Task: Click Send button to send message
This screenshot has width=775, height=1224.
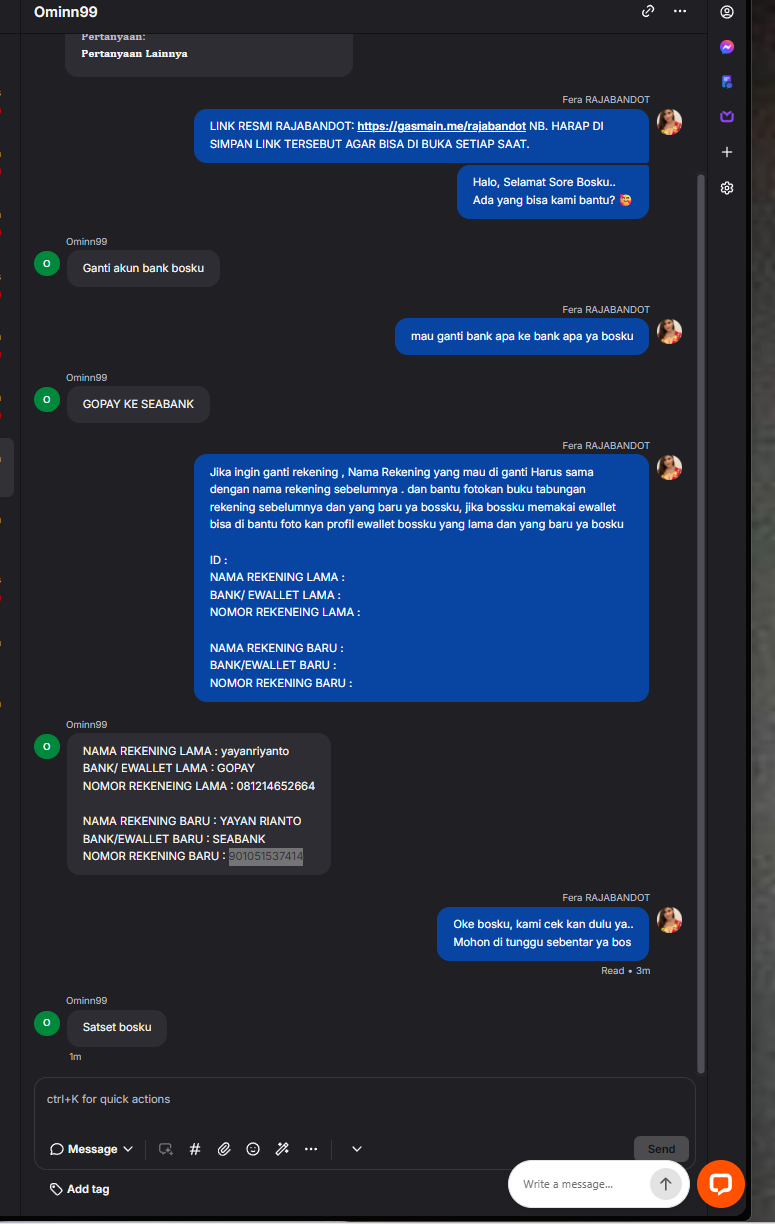Action: click(661, 1149)
